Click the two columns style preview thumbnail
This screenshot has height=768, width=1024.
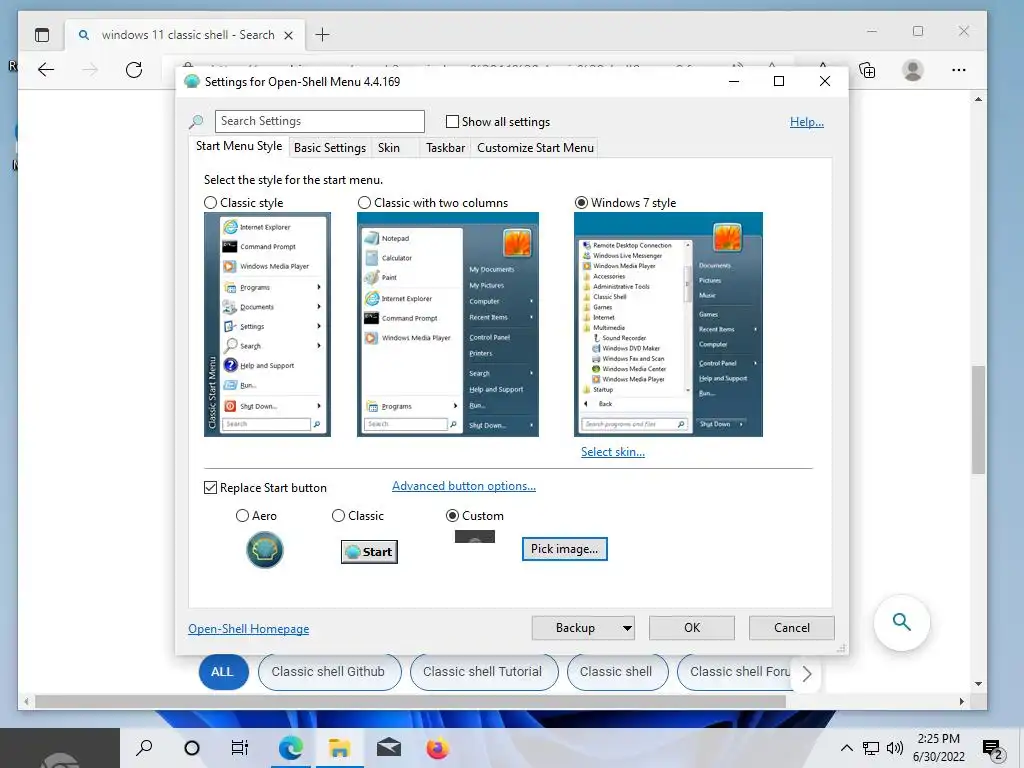pos(448,325)
